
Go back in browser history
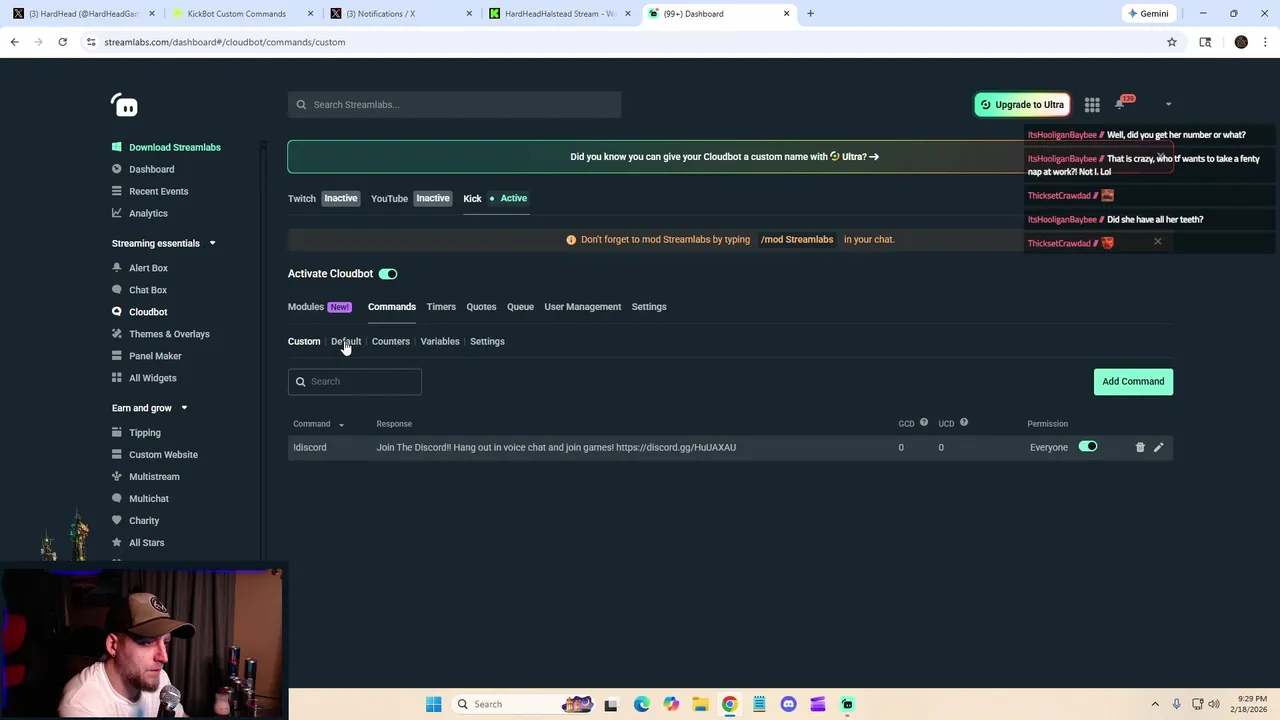[14, 42]
